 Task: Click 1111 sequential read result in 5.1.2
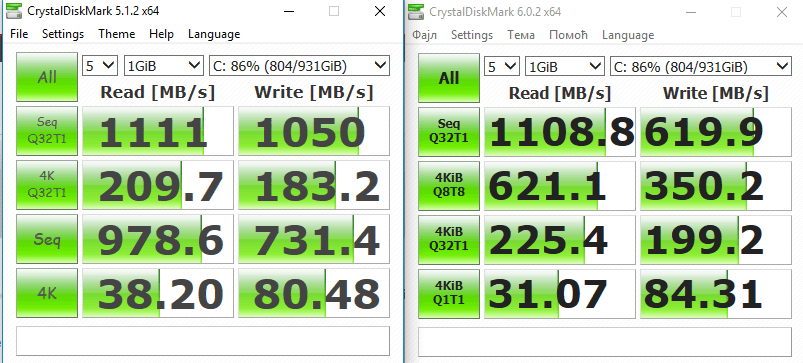tap(158, 131)
